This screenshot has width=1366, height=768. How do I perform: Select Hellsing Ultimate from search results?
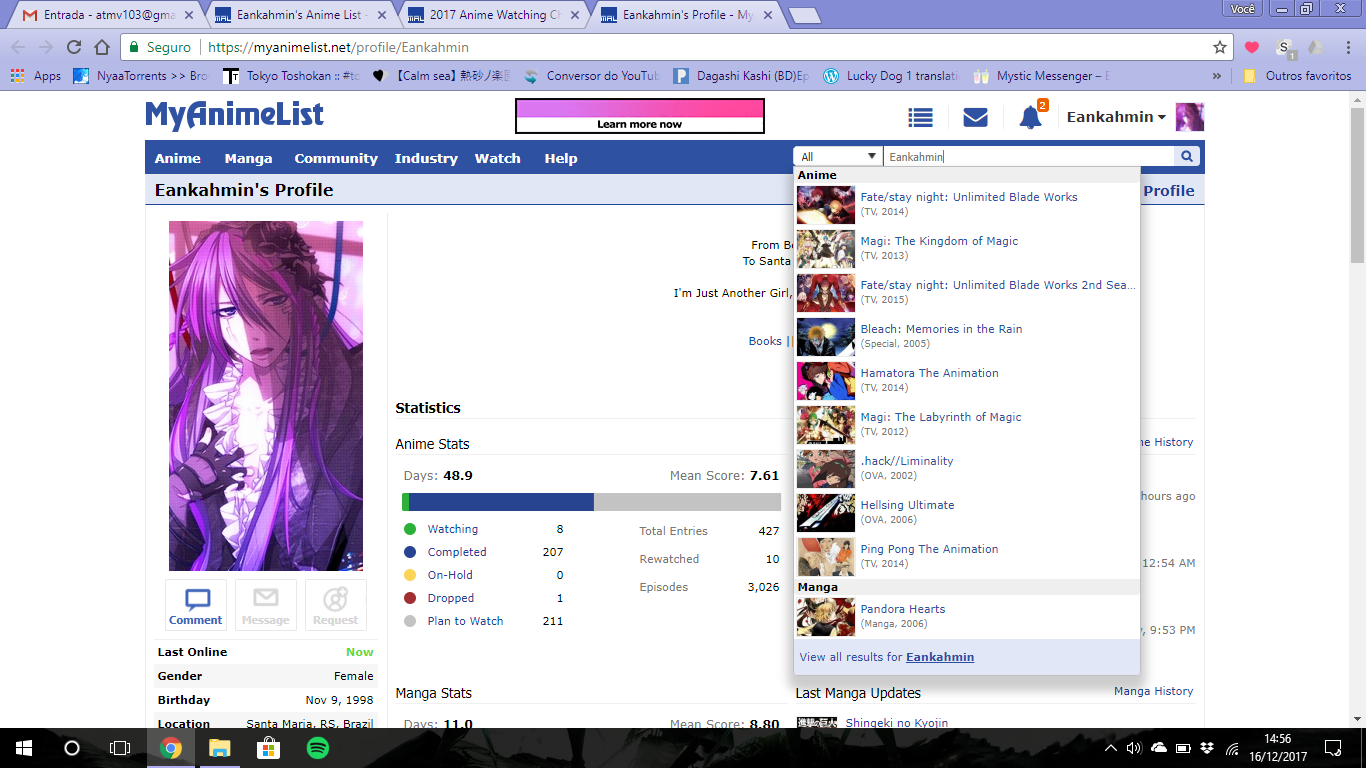(x=907, y=505)
